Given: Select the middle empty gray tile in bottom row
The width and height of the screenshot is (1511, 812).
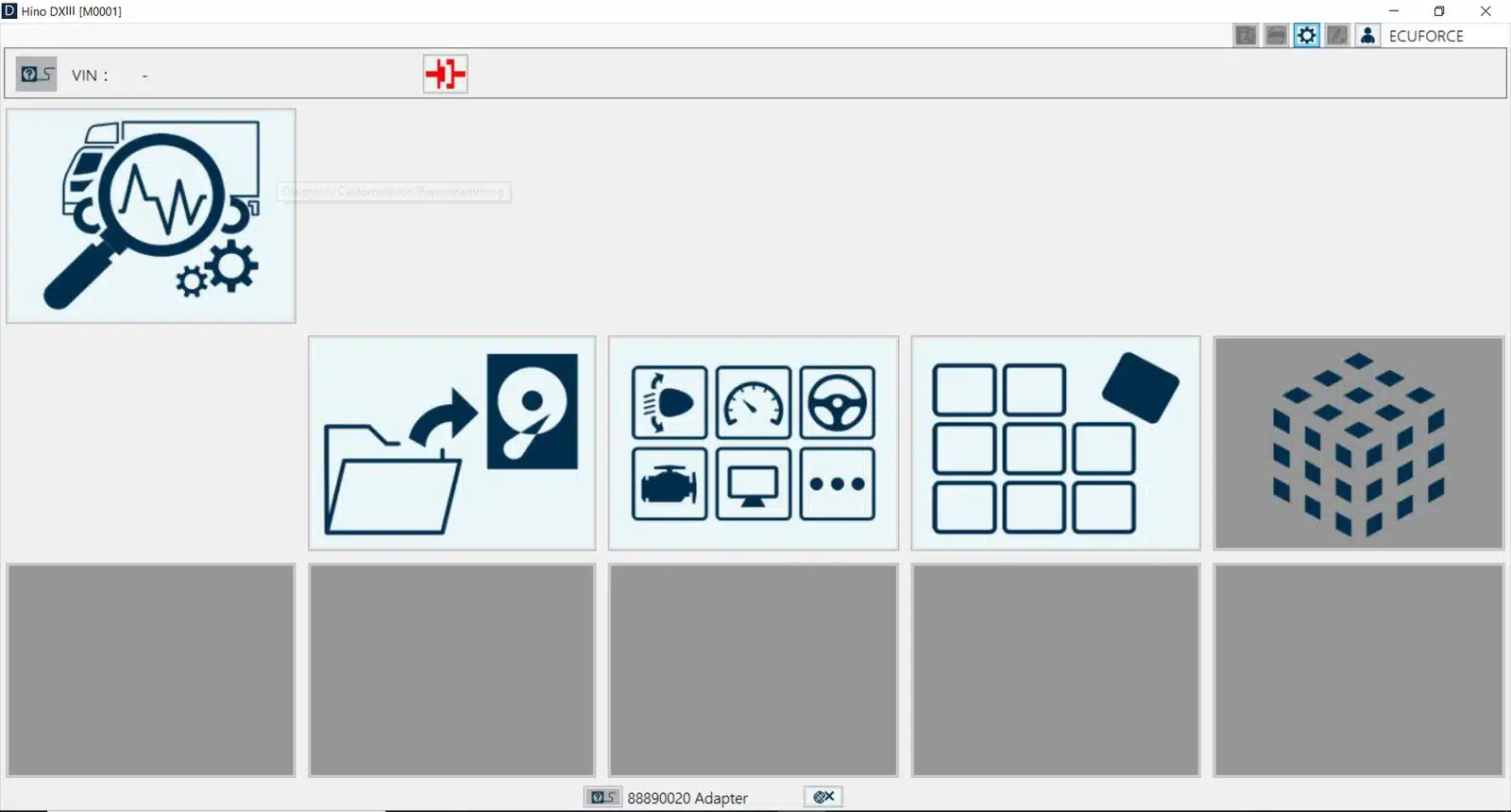Looking at the screenshot, I should [754, 670].
